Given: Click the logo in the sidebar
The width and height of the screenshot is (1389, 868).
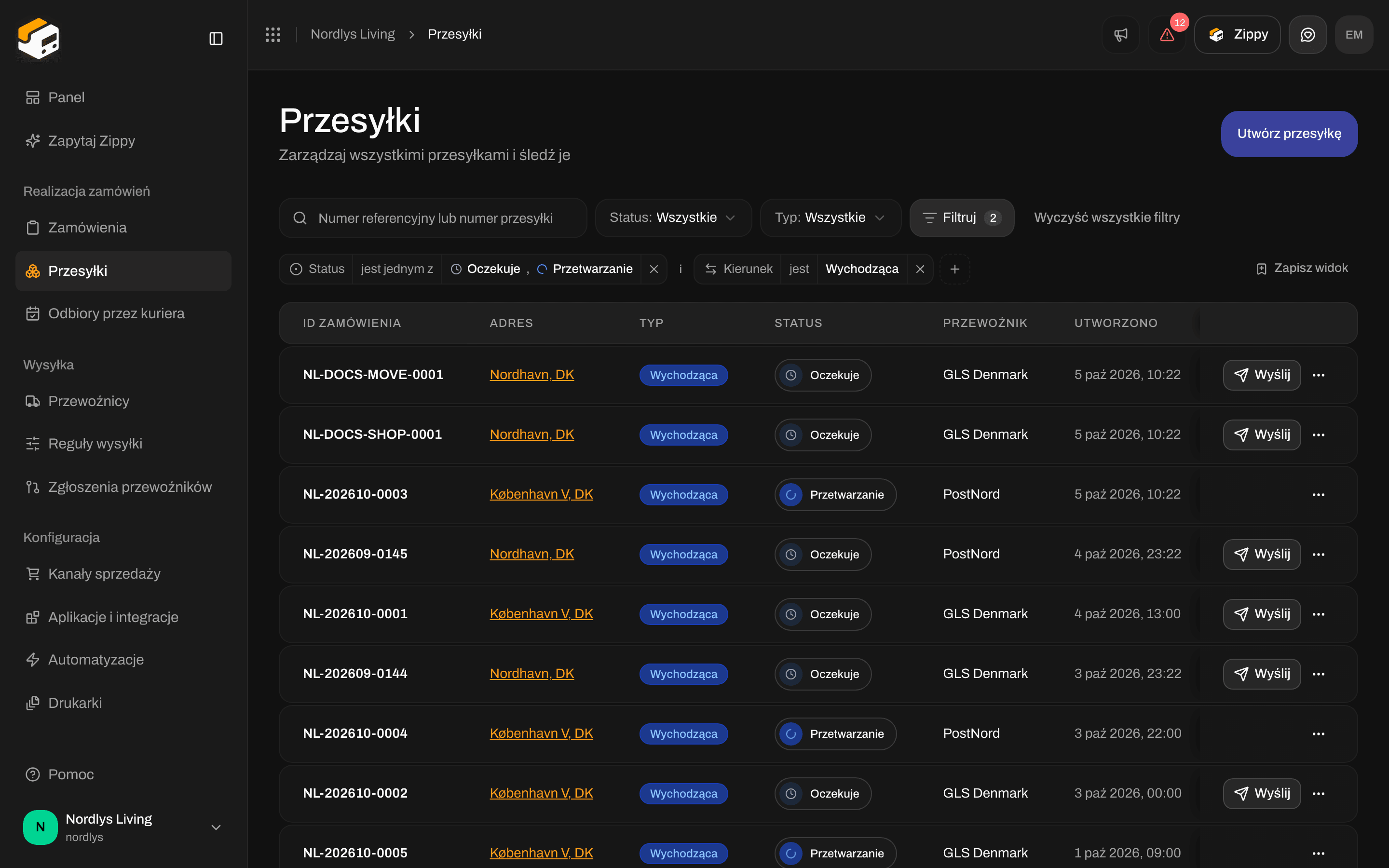Looking at the screenshot, I should (x=39, y=39).
